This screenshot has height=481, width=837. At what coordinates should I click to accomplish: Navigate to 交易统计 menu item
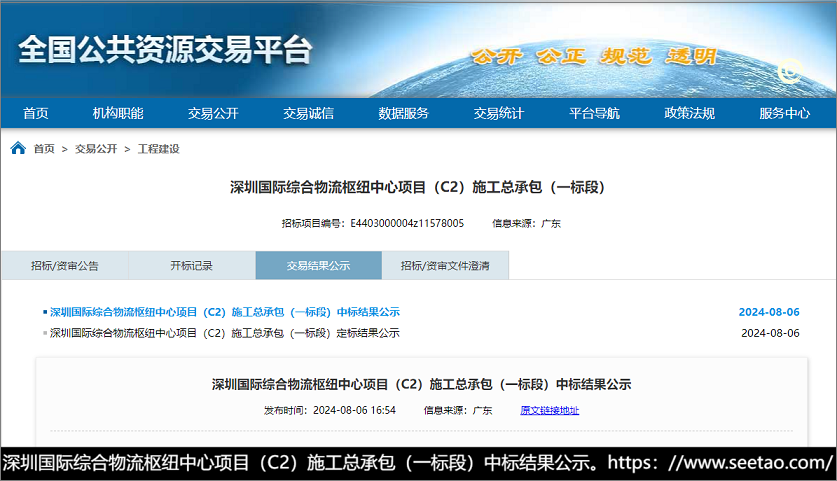pos(498,113)
